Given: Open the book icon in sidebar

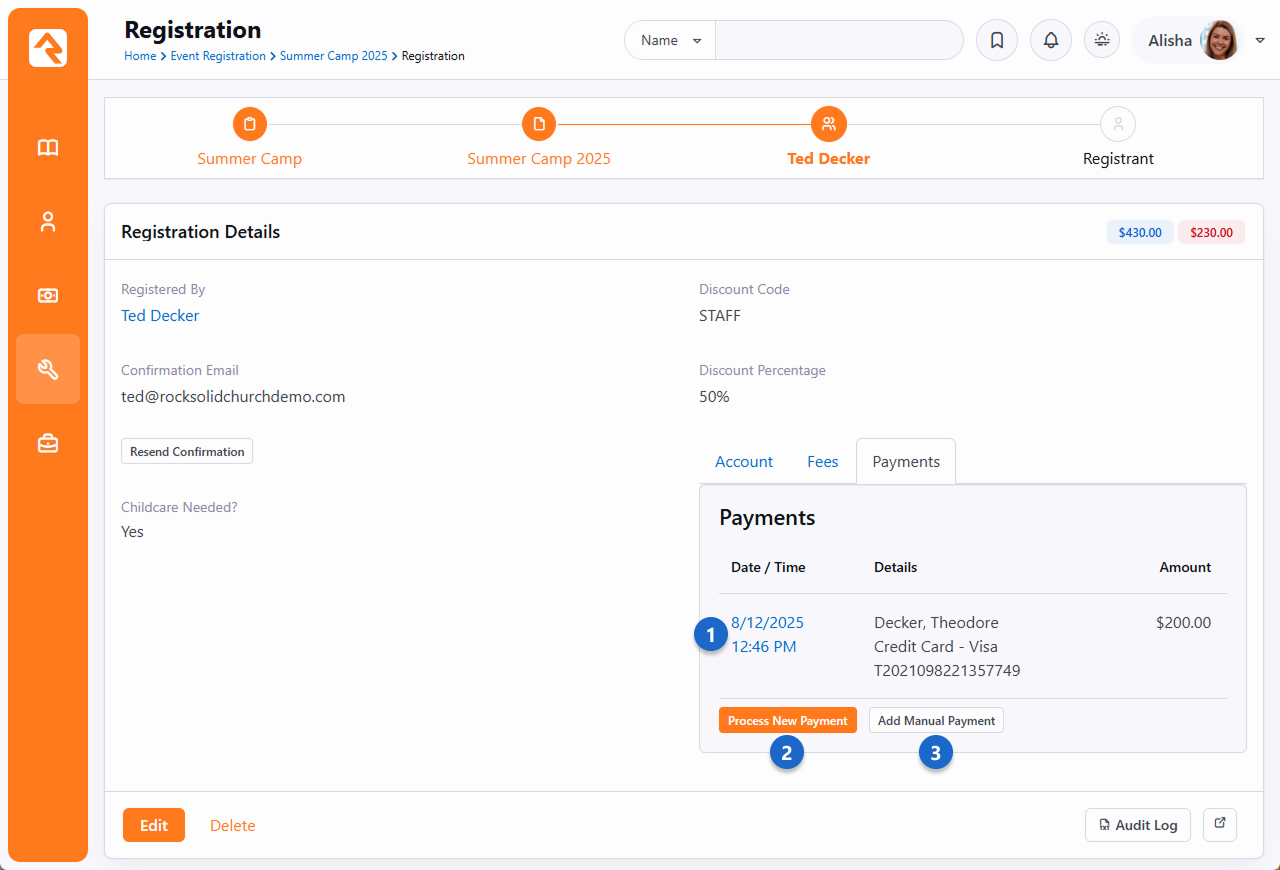Looking at the screenshot, I should point(48,148).
